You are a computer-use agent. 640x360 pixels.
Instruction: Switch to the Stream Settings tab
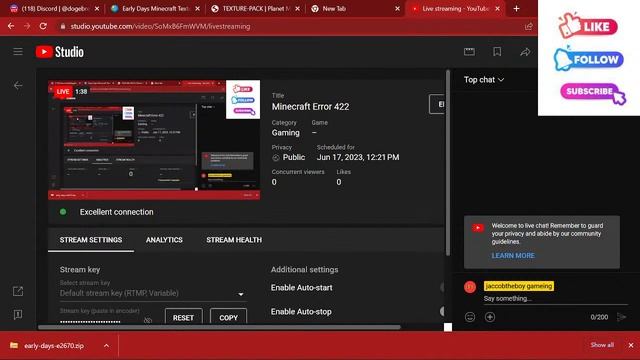(x=91, y=240)
